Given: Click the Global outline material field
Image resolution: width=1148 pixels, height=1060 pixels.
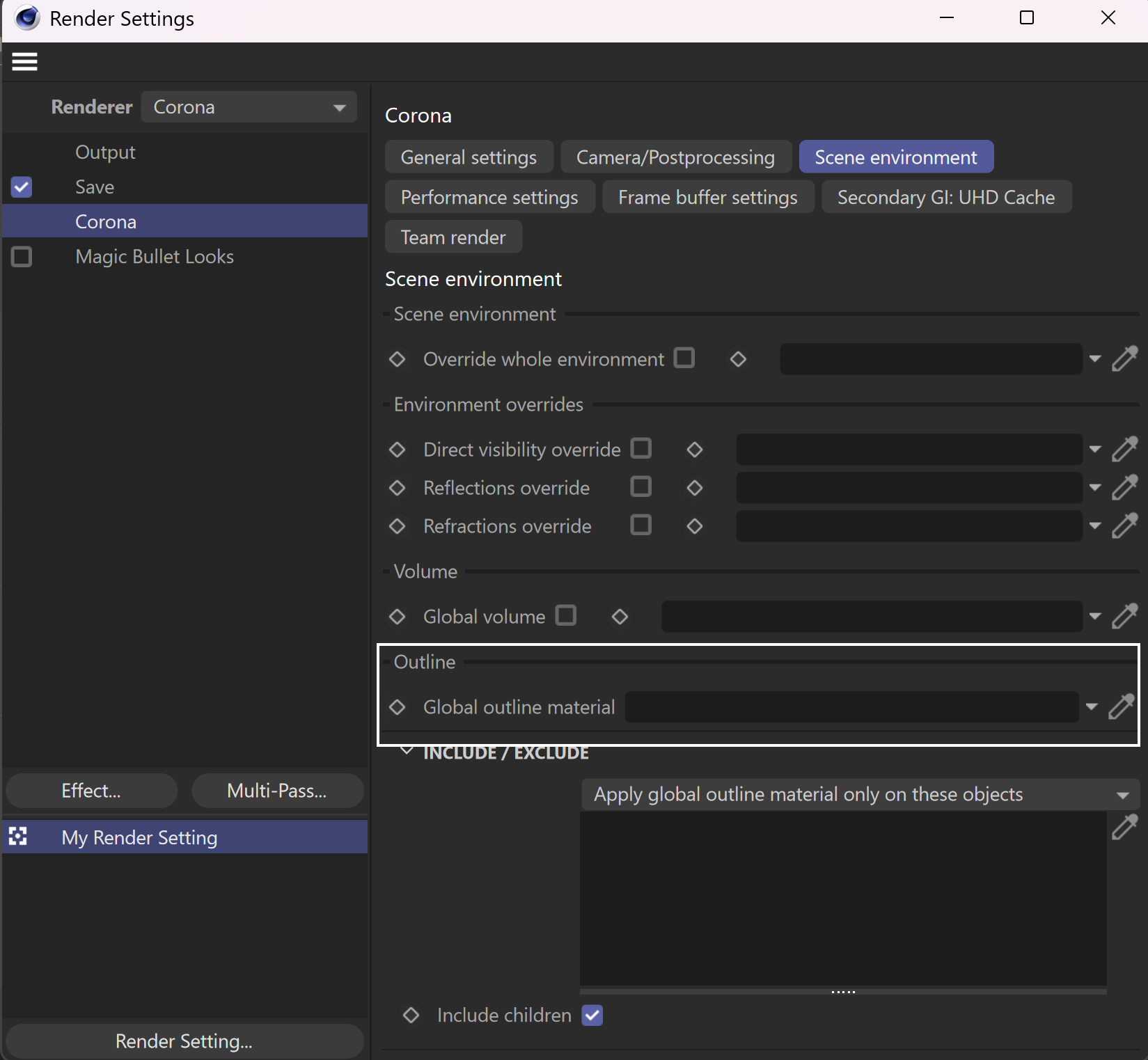Looking at the screenshot, I should [851, 707].
